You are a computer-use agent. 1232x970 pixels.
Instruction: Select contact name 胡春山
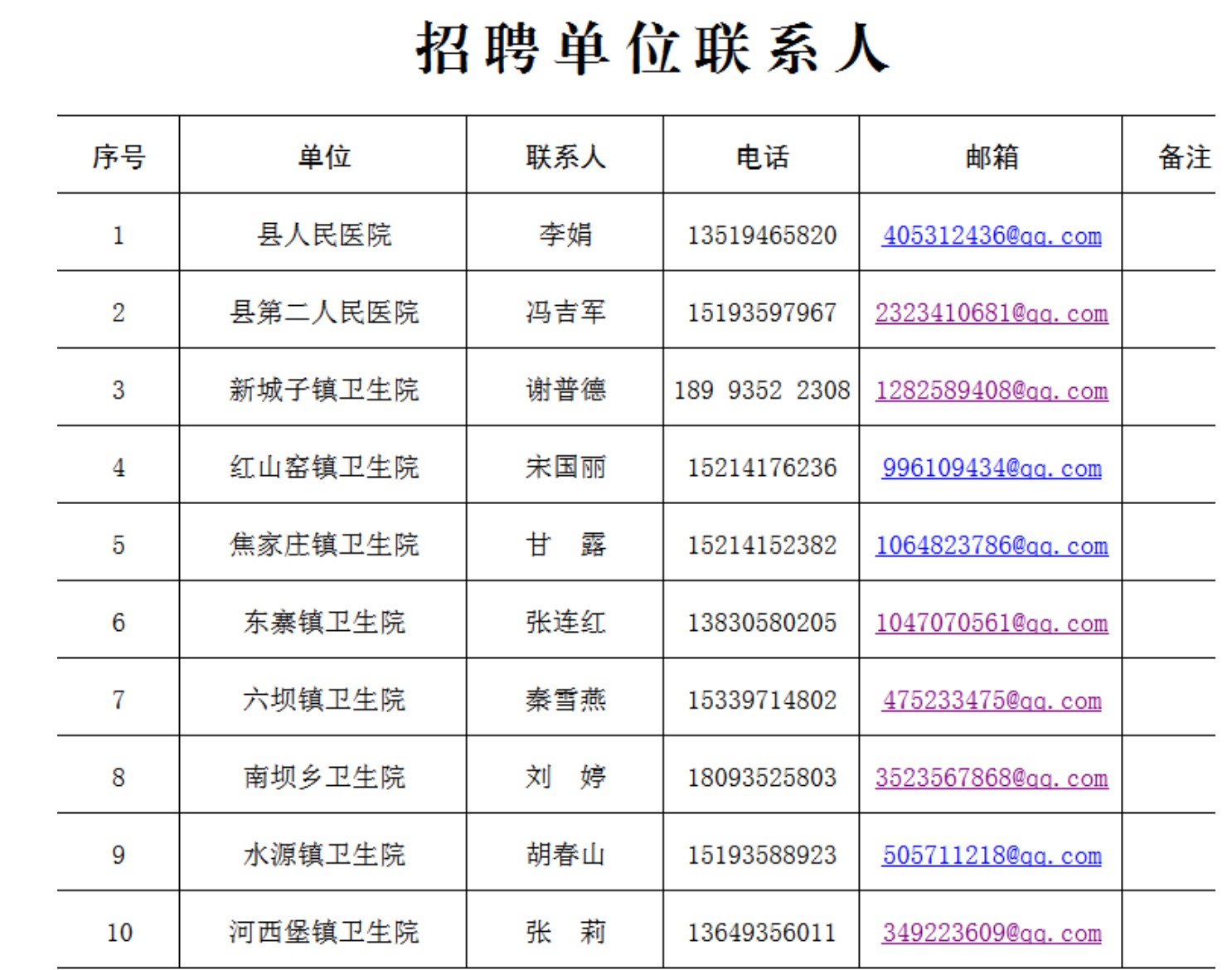[x=565, y=855]
